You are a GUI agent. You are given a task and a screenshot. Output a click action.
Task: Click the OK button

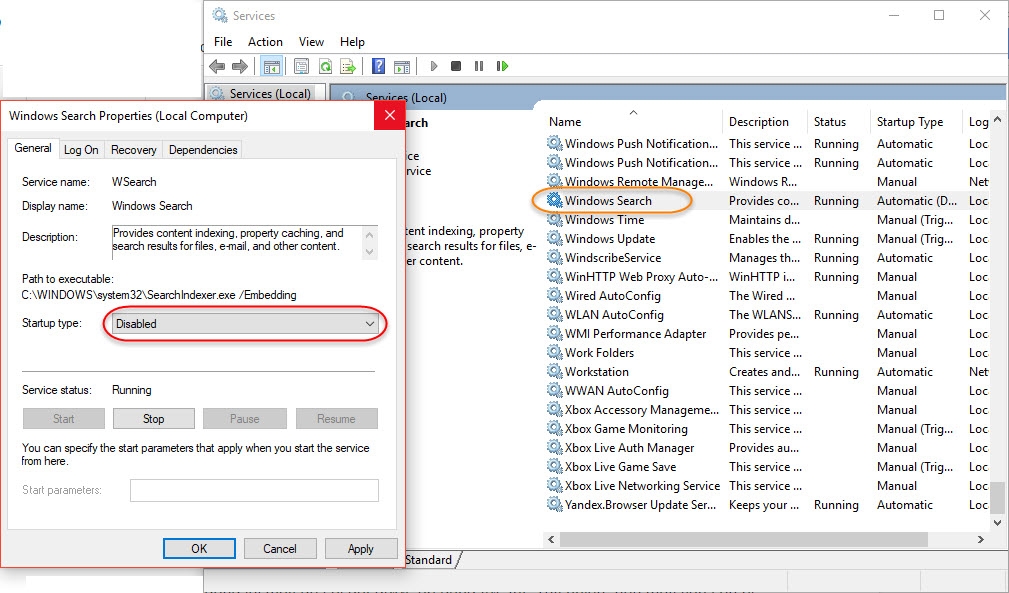point(199,549)
